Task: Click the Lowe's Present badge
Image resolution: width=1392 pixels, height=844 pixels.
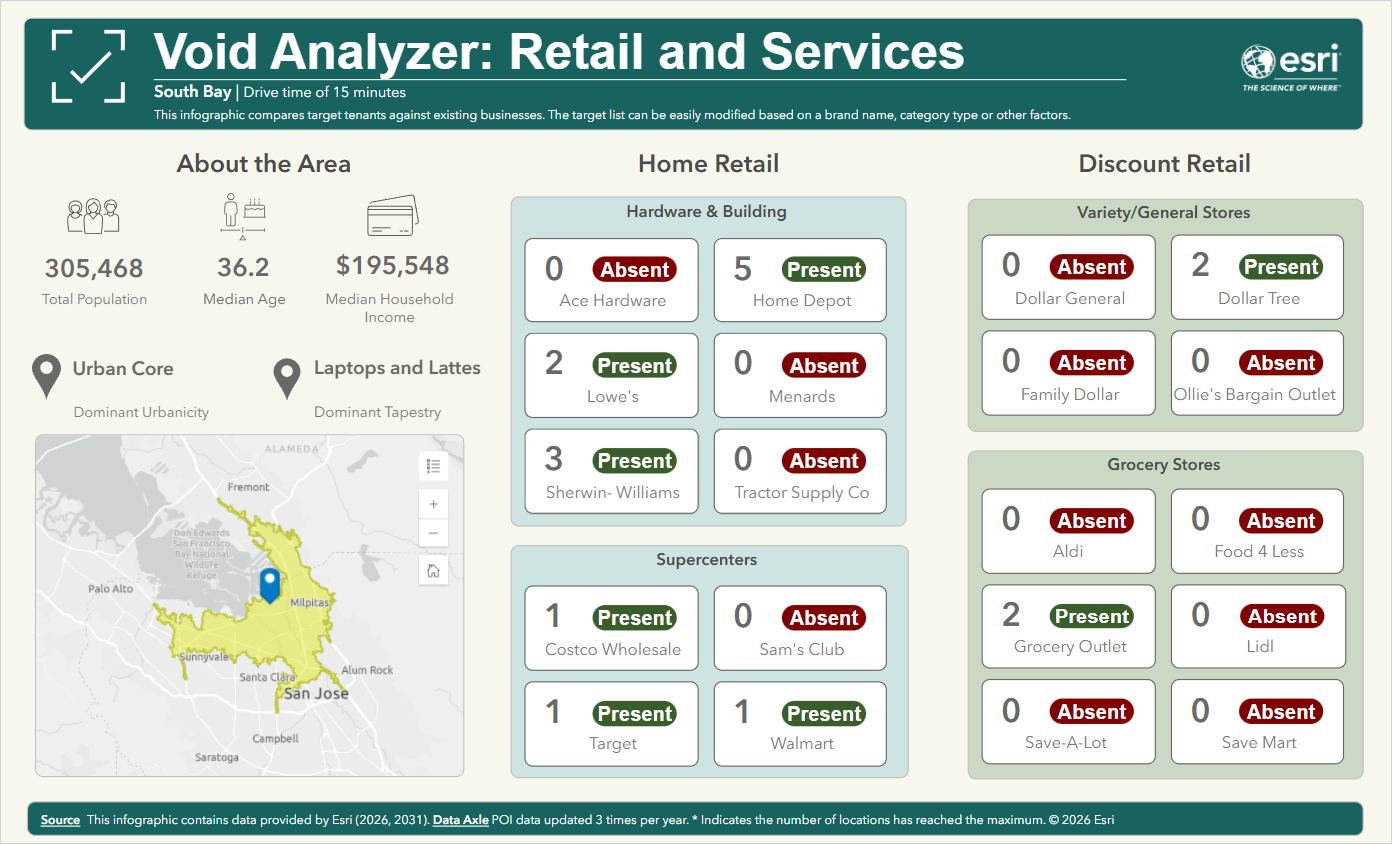Action: [x=635, y=366]
